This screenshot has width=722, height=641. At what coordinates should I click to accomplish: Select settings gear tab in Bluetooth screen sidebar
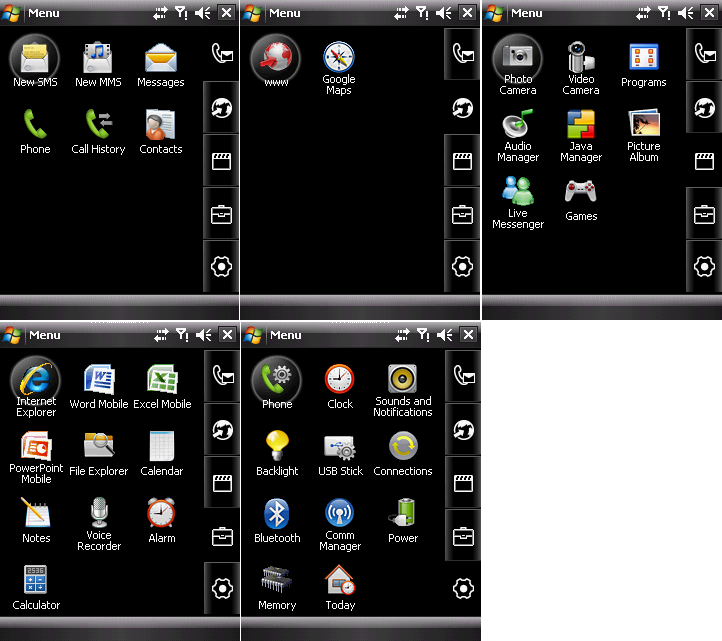coord(463,588)
